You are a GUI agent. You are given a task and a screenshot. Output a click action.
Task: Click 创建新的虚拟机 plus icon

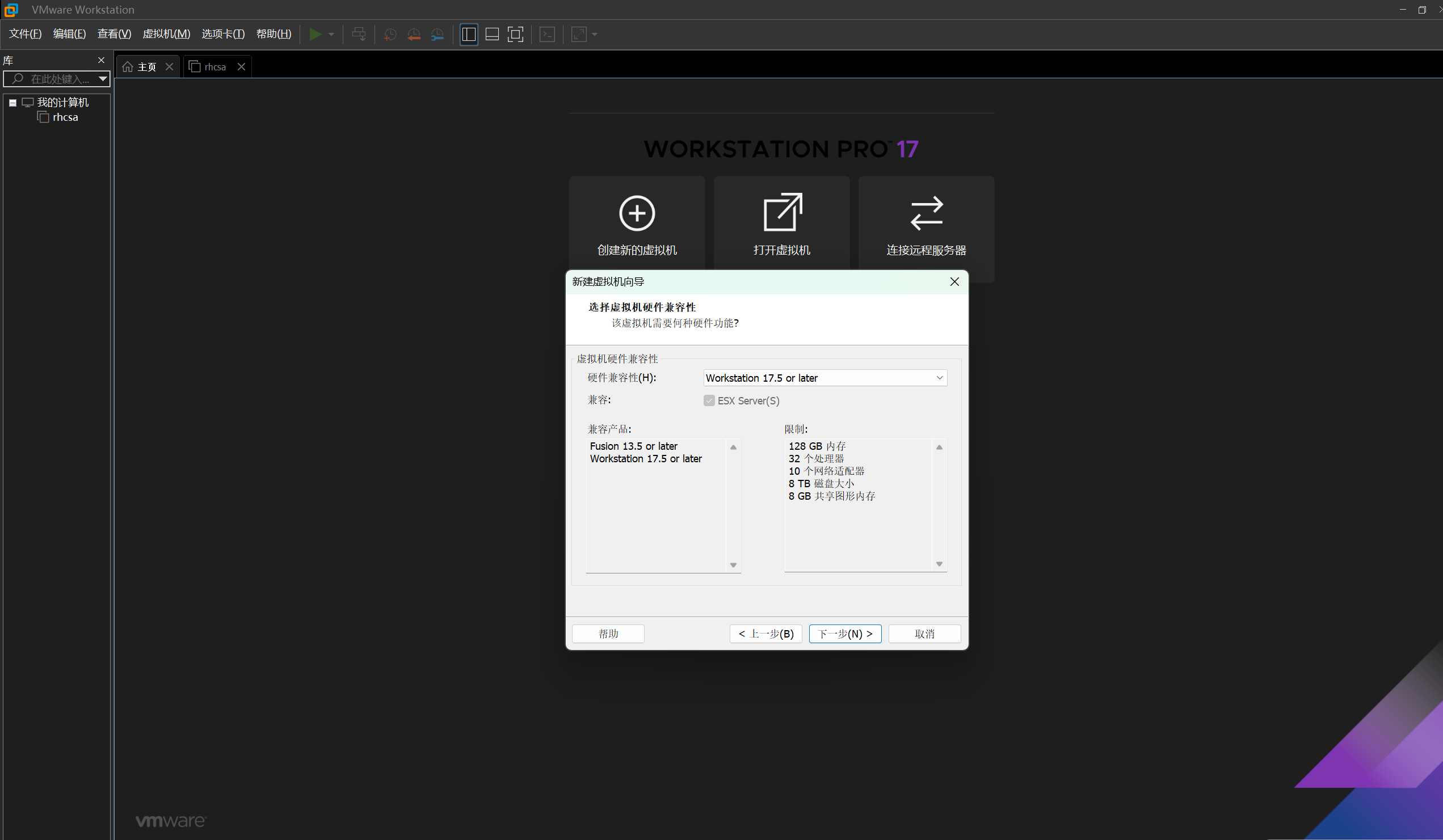tap(637, 213)
